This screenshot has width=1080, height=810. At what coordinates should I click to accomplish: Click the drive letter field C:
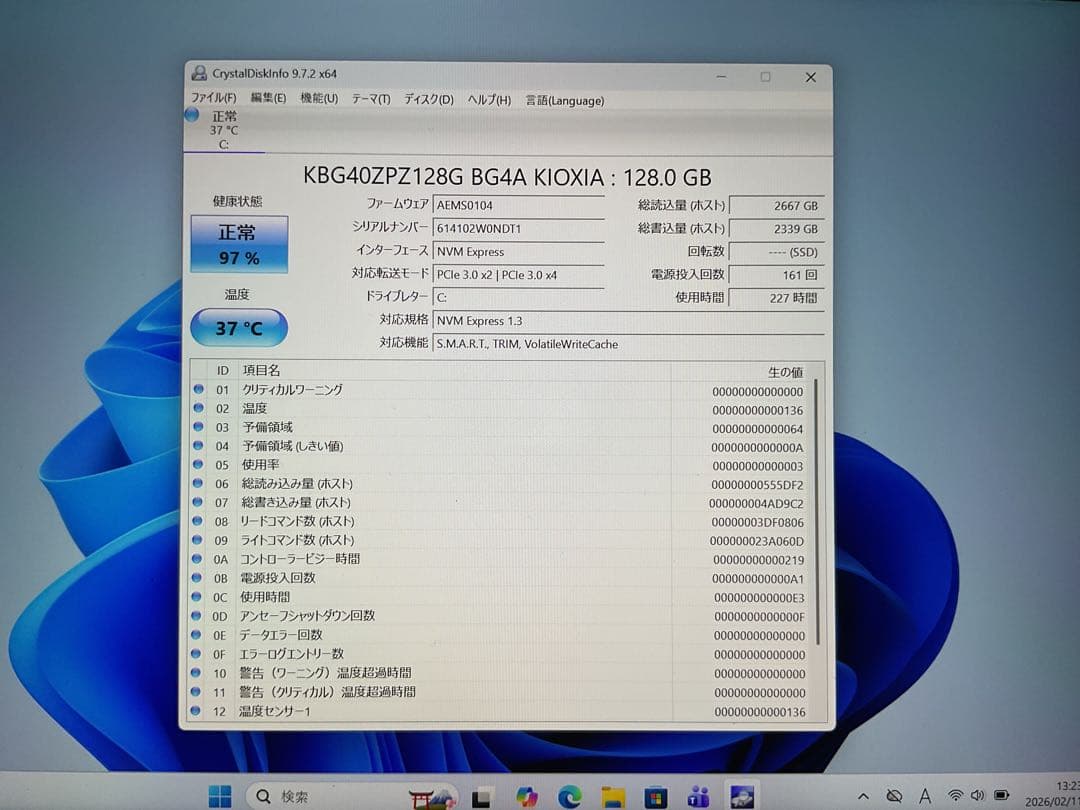[x=519, y=298]
